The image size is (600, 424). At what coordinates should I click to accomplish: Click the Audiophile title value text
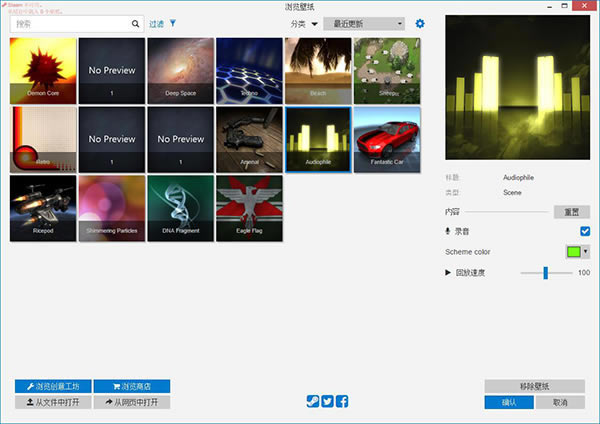pos(518,178)
